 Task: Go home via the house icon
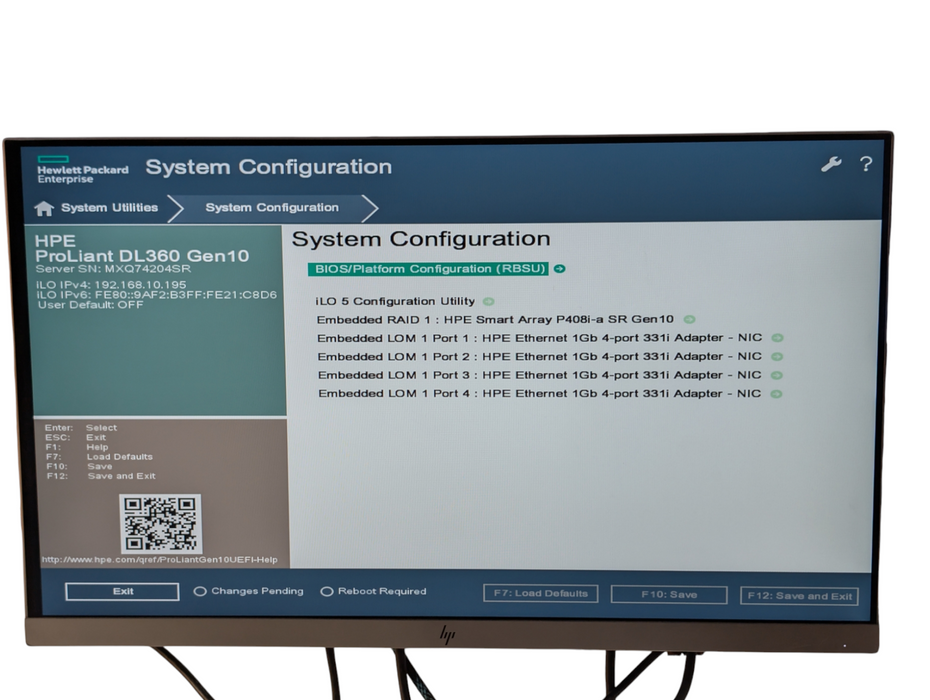pos(44,208)
